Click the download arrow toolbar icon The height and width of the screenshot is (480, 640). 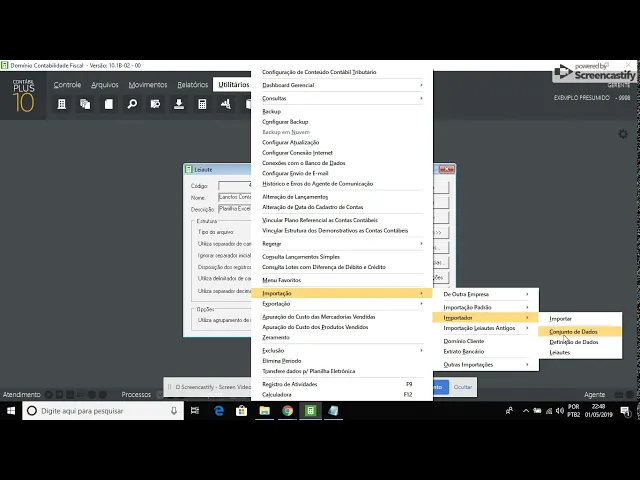[x=179, y=104]
